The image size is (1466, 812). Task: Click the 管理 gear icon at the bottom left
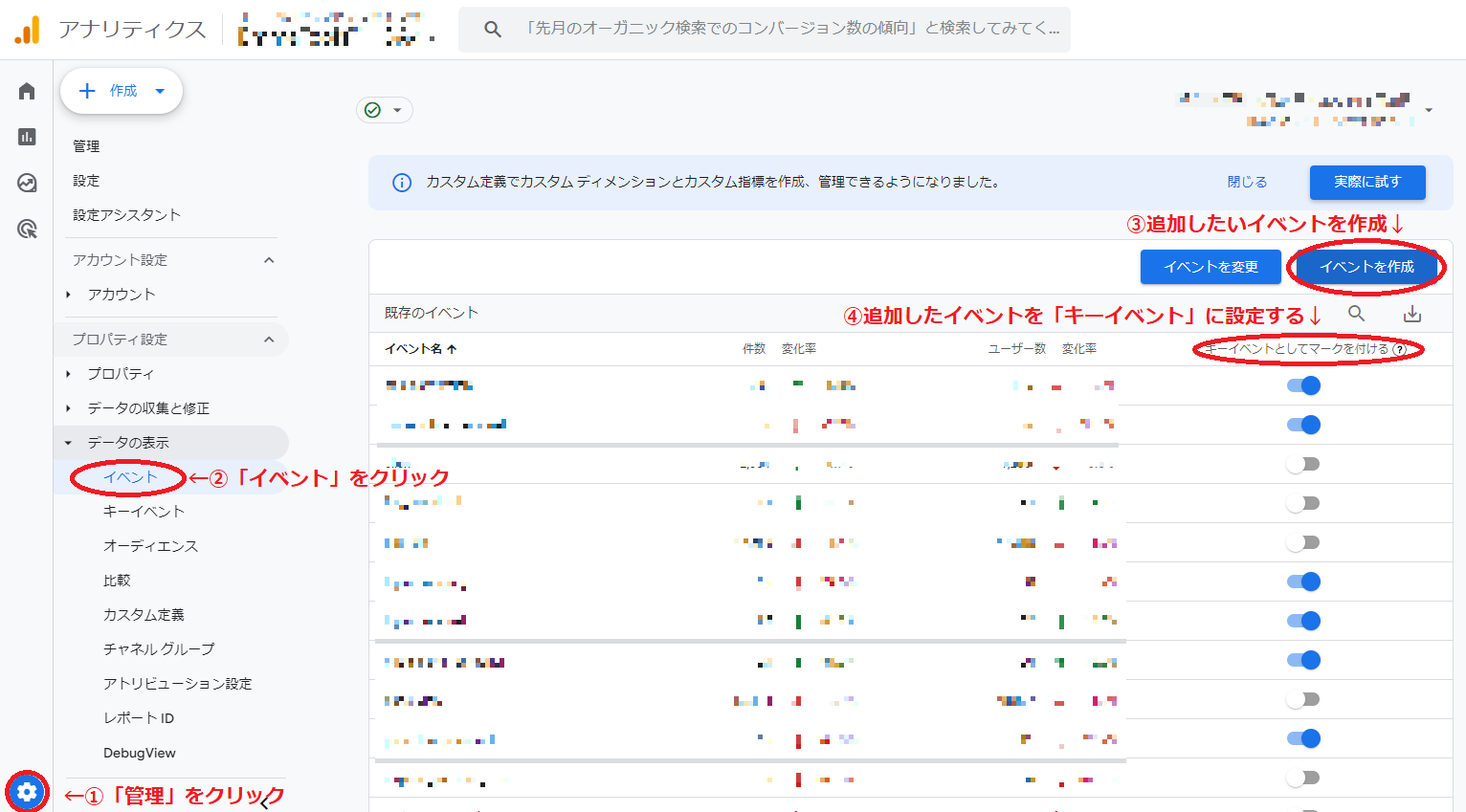tap(27, 792)
